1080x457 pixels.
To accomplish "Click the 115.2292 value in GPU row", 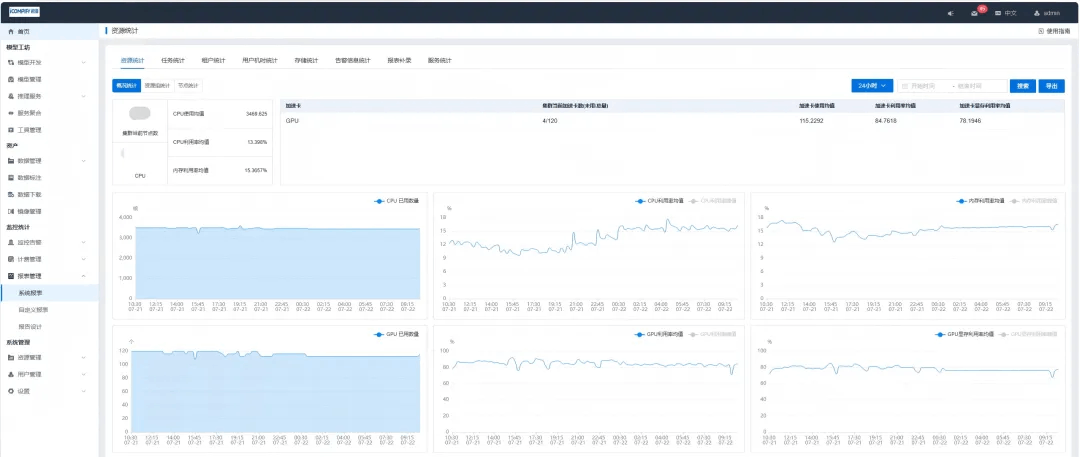I will coord(811,121).
